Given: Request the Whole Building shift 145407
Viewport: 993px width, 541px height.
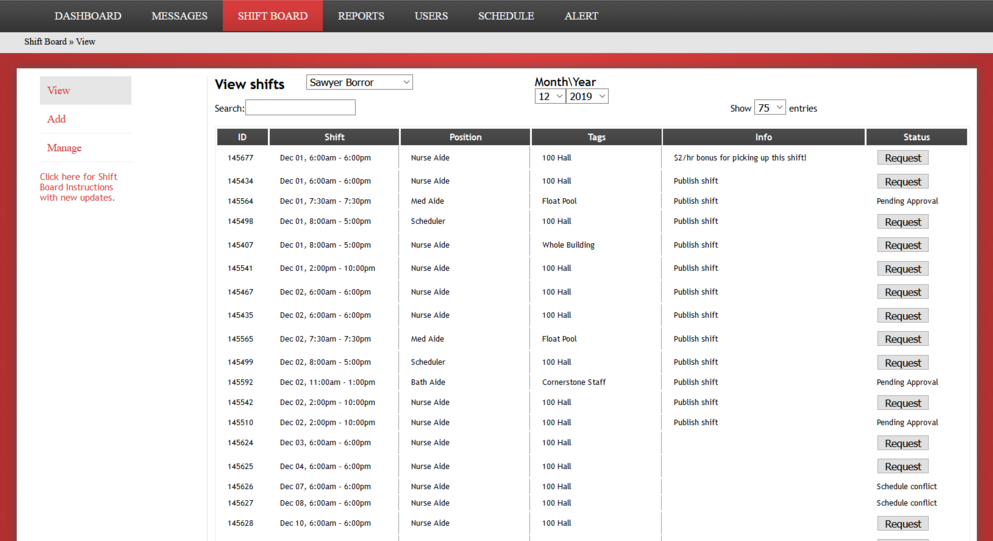Looking at the screenshot, I should tap(902, 245).
